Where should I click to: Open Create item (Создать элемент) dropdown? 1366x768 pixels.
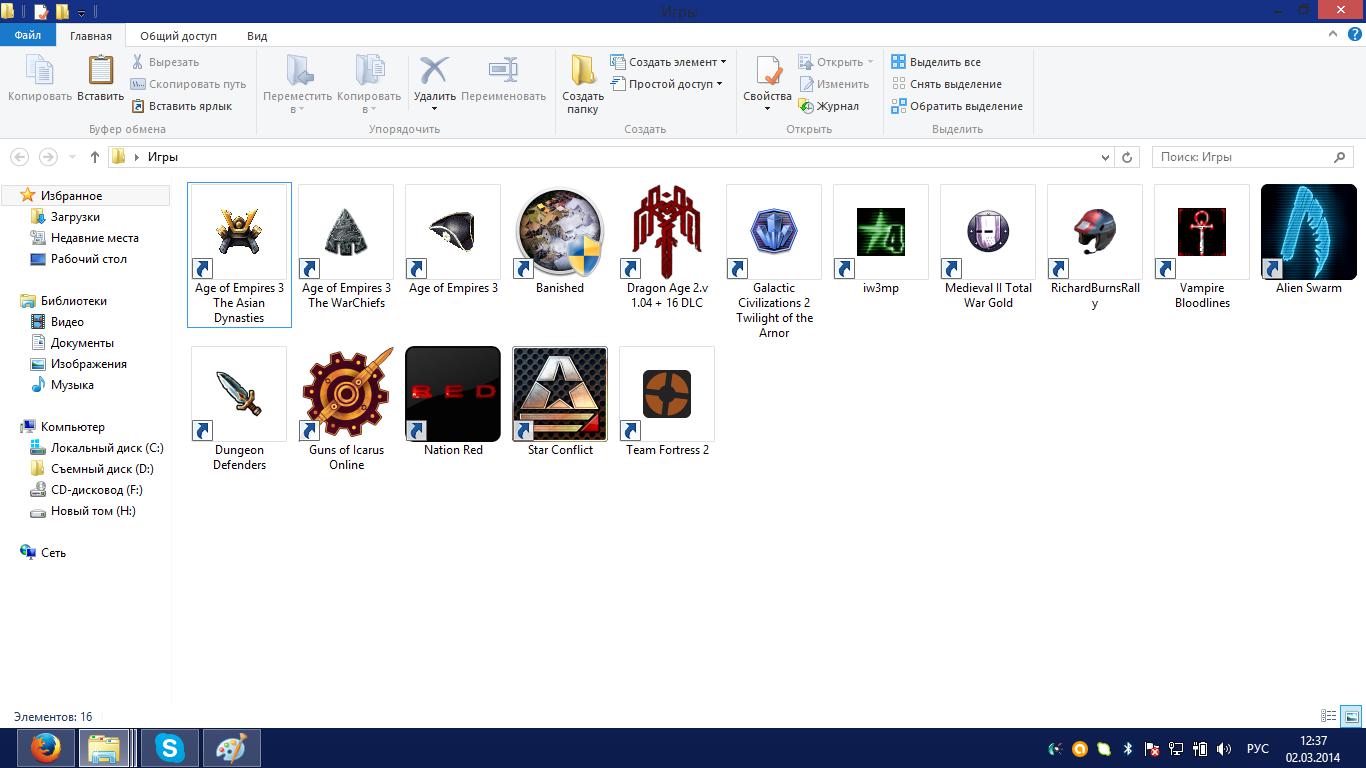click(668, 62)
